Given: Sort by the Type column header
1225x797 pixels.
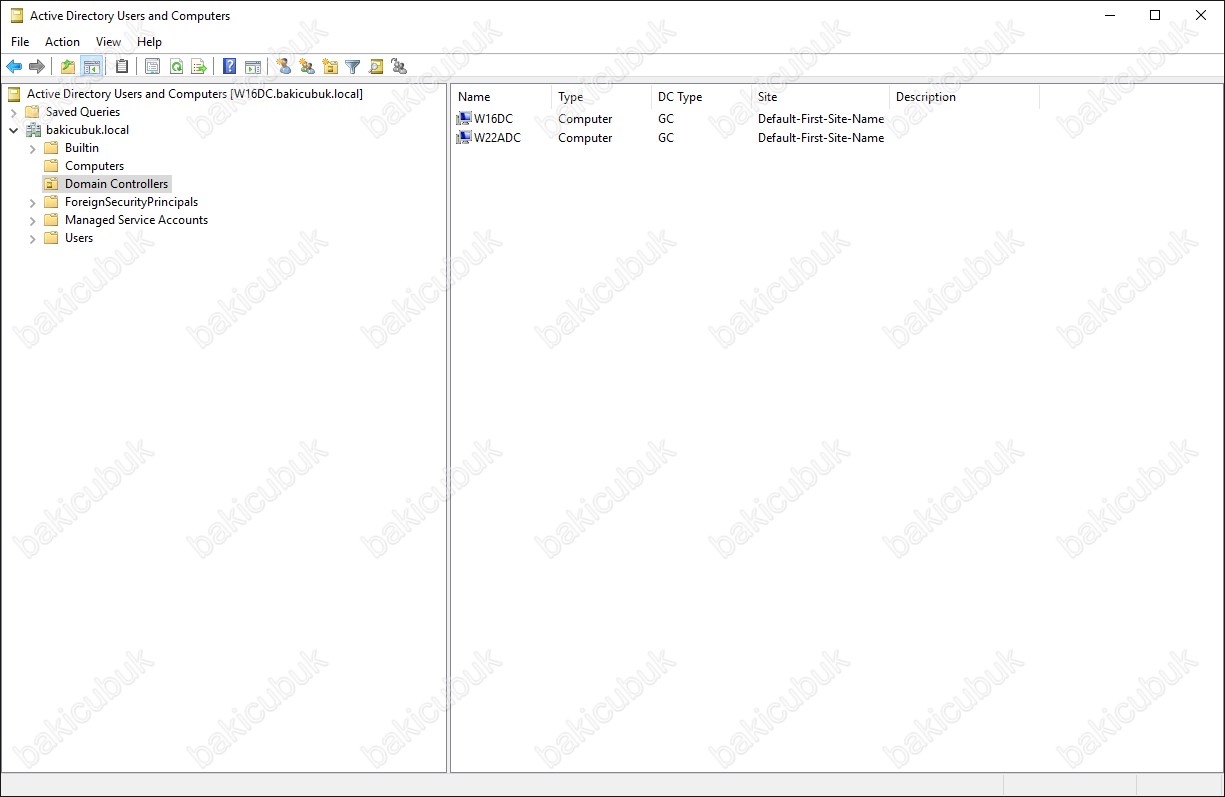Looking at the screenshot, I should 601,97.
